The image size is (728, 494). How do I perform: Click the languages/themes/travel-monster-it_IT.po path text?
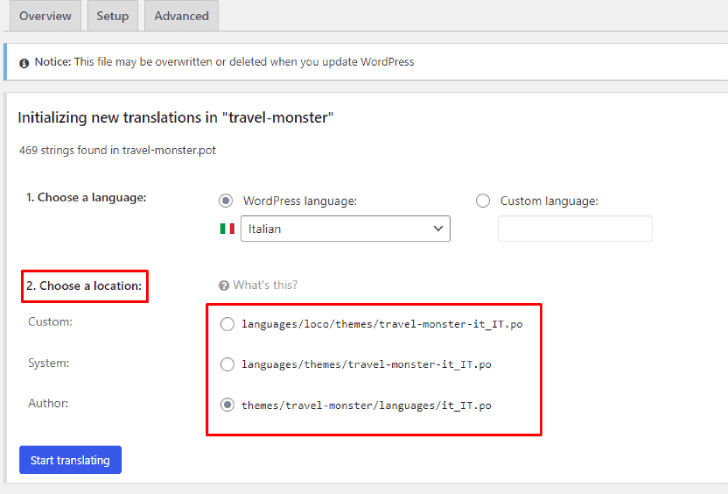pos(366,364)
